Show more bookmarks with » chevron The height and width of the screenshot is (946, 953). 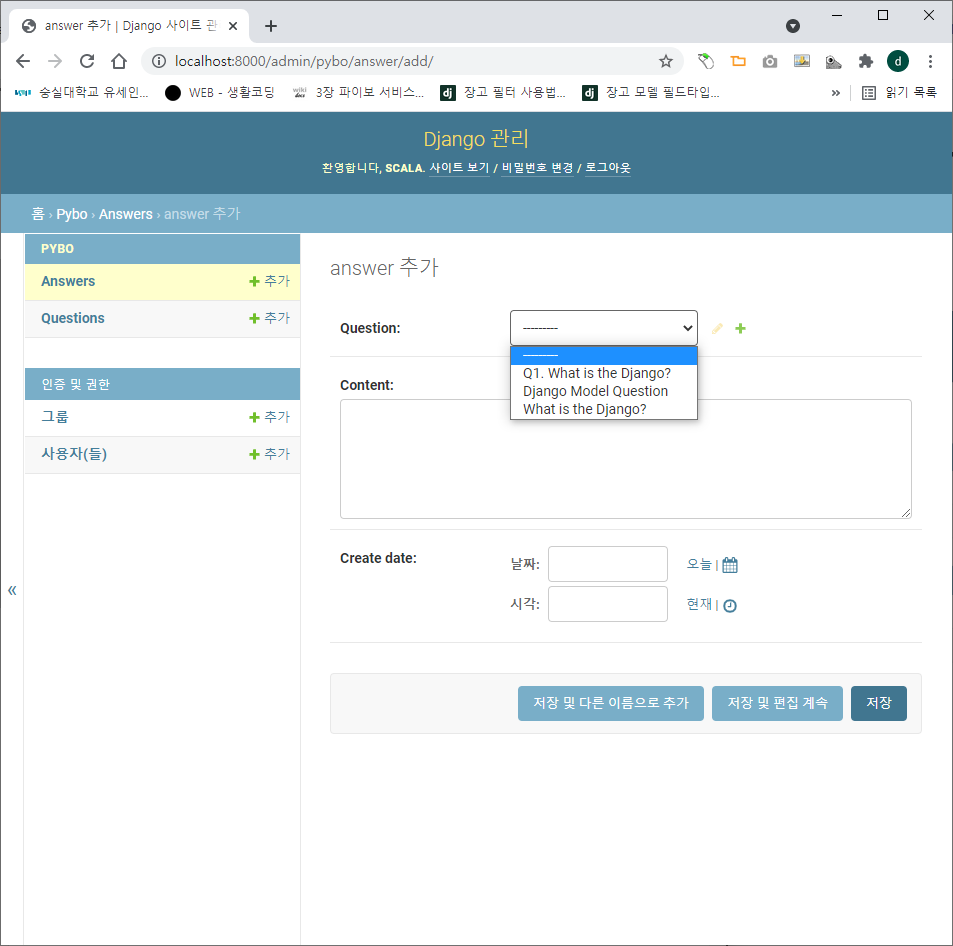[836, 92]
